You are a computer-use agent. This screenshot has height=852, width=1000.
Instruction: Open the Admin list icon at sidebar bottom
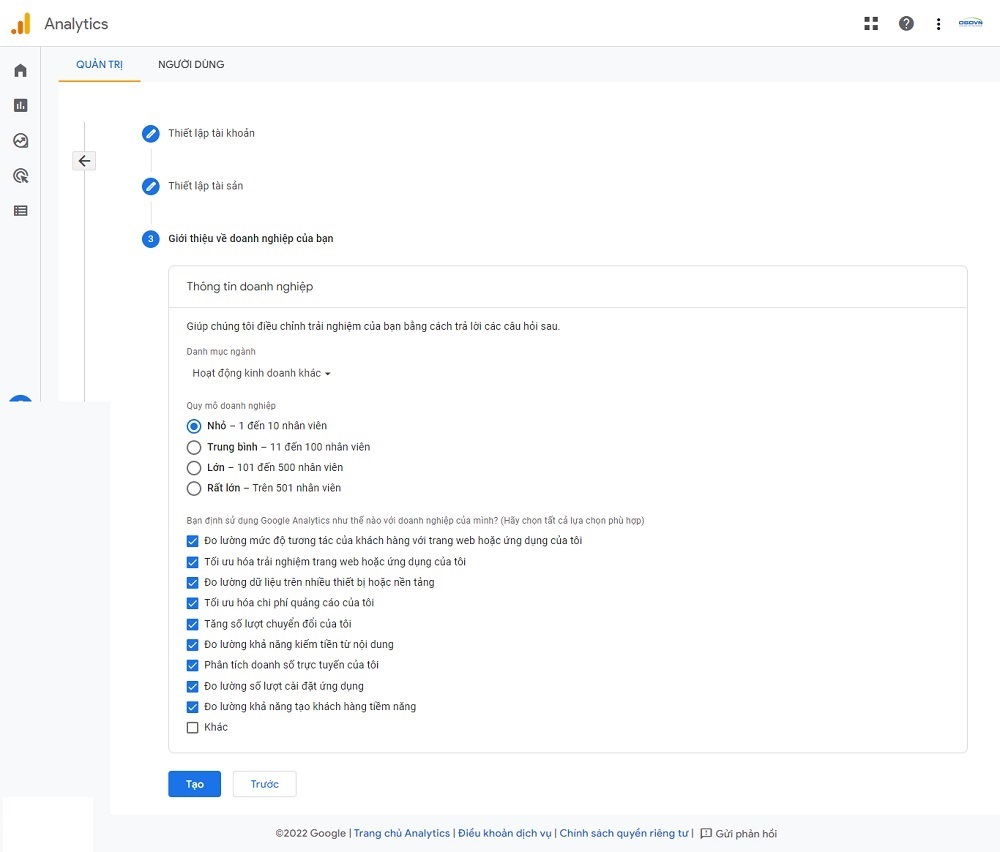(20, 210)
